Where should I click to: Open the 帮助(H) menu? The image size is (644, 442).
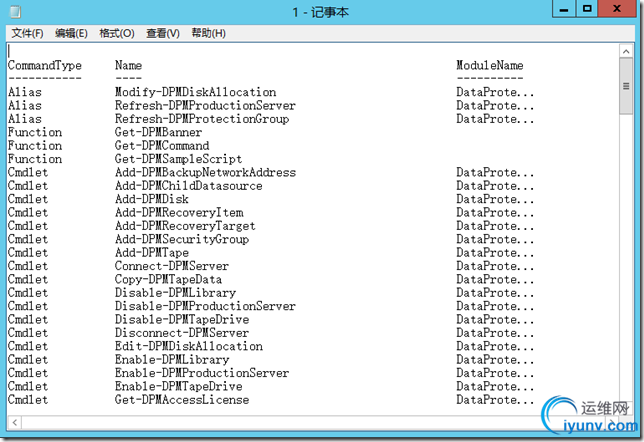point(208,33)
